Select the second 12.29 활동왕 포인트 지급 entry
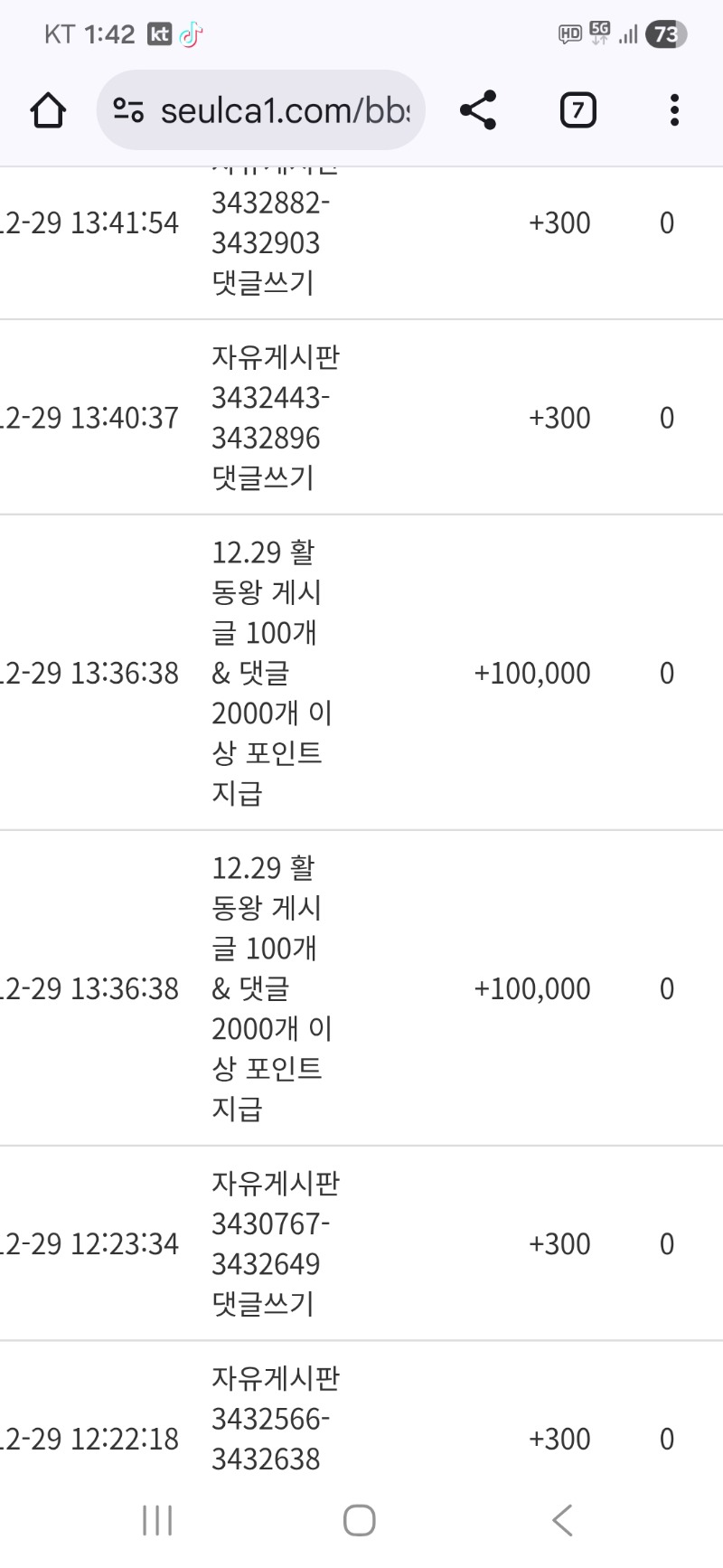The height and width of the screenshot is (1568, 723). [x=269, y=988]
